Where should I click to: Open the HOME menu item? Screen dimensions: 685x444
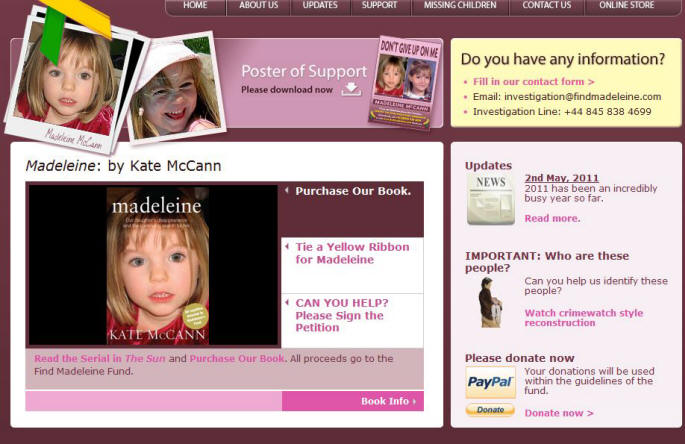pyautogui.click(x=196, y=6)
